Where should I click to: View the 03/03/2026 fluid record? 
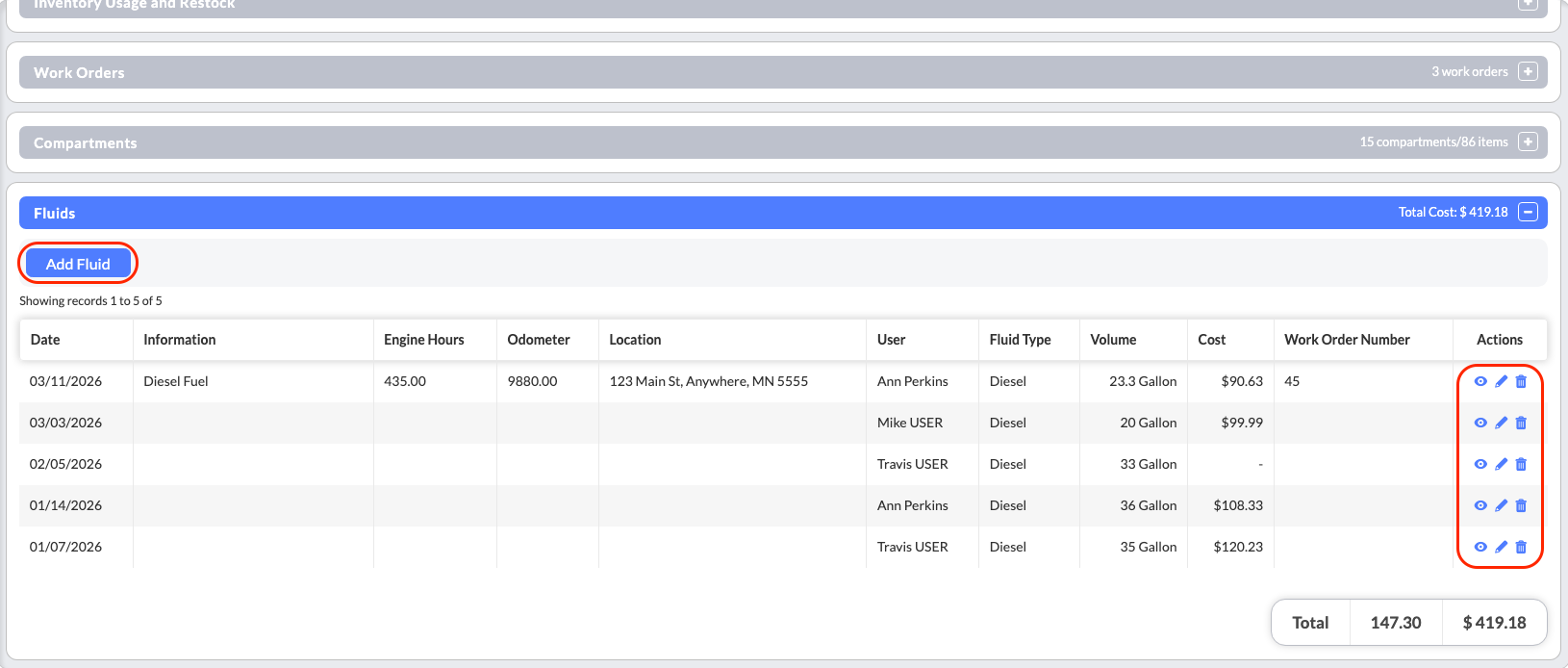(x=1480, y=423)
